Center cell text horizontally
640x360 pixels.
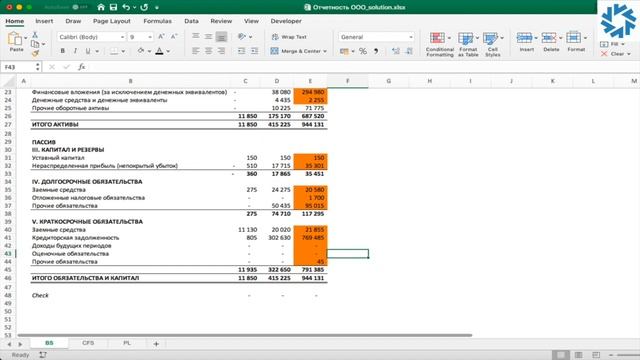click(209, 51)
